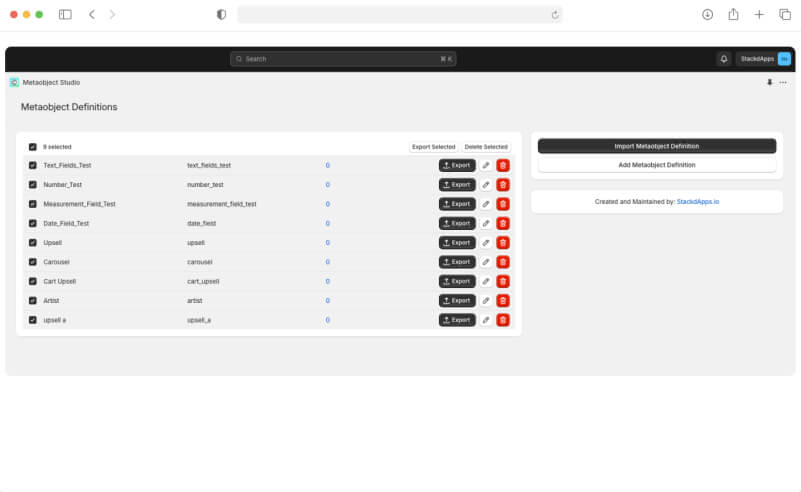Viewport: 801px width, 492px height.
Task: Click Export Selected button
Action: 433,147
